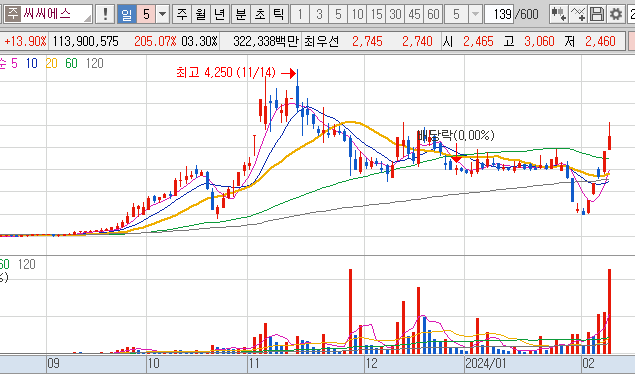Switch to yearly 년 chart period
635x374 pixels.
219,14
